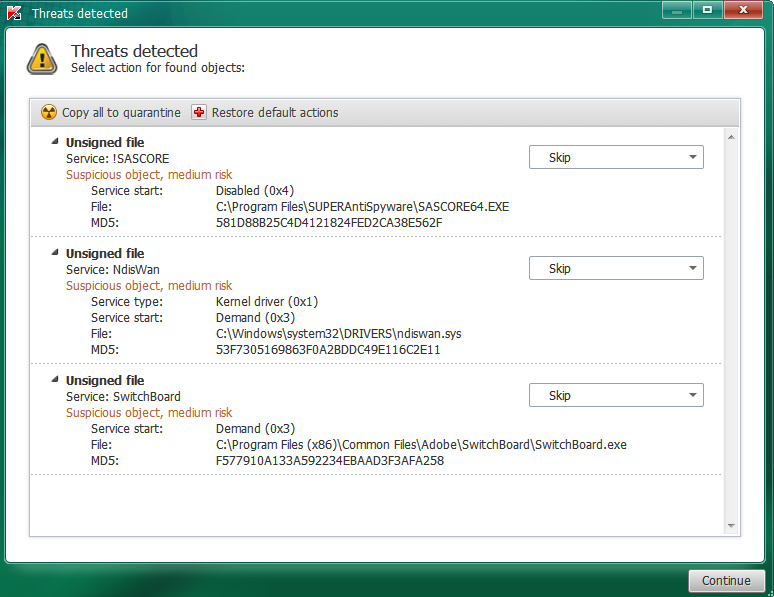Click the scrollbar up arrow
Viewport: 774px width, 597px height.
732,137
